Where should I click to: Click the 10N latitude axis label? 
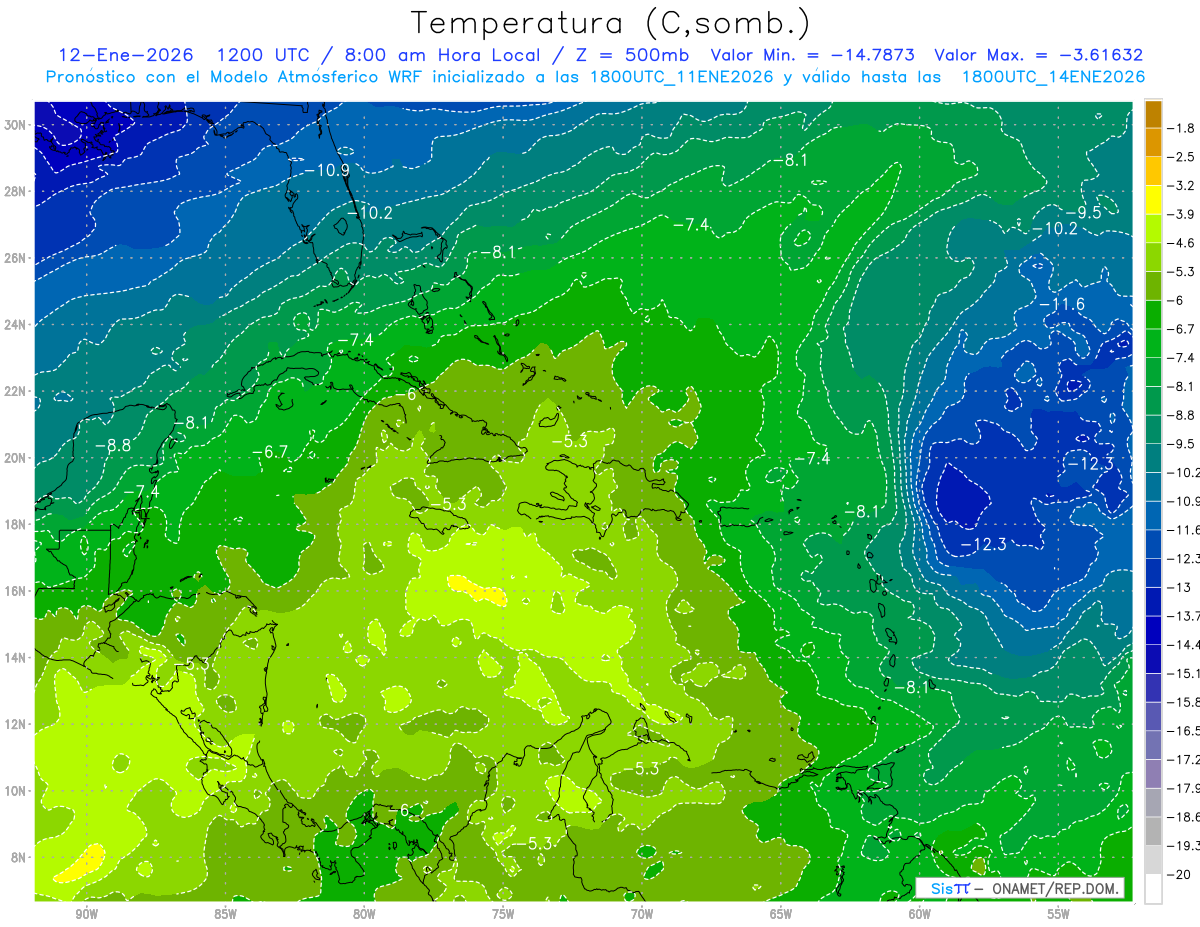[16, 790]
